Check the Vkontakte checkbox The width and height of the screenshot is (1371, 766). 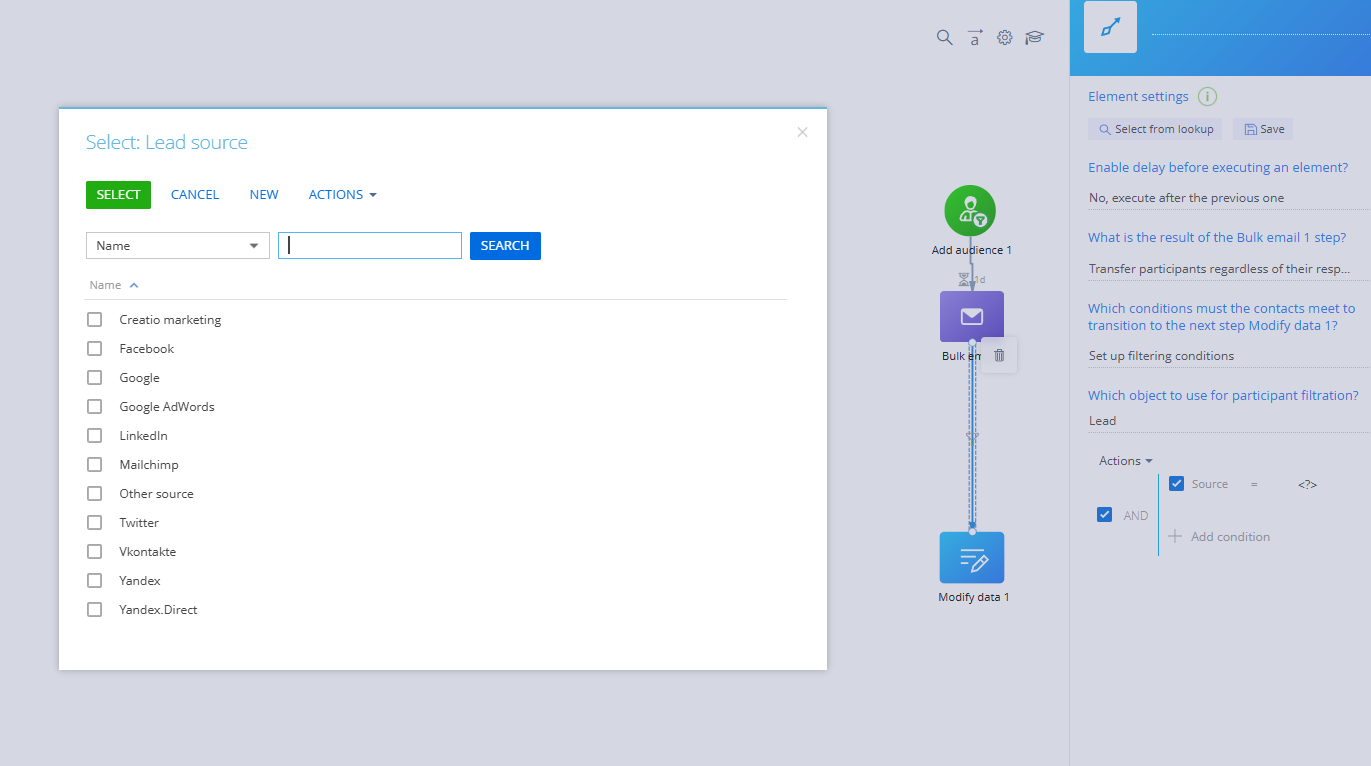pyautogui.click(x=95, y=552)
